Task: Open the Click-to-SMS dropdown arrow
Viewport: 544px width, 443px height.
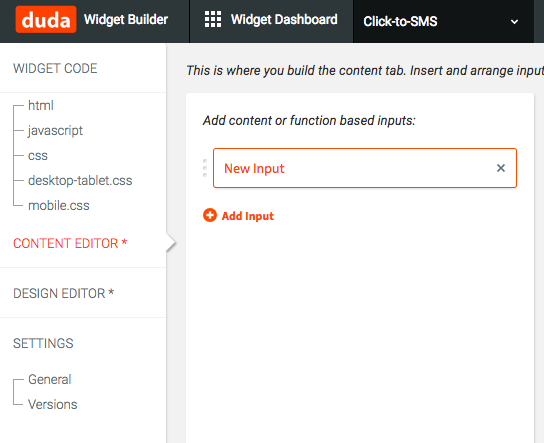Action: point(514,22)
